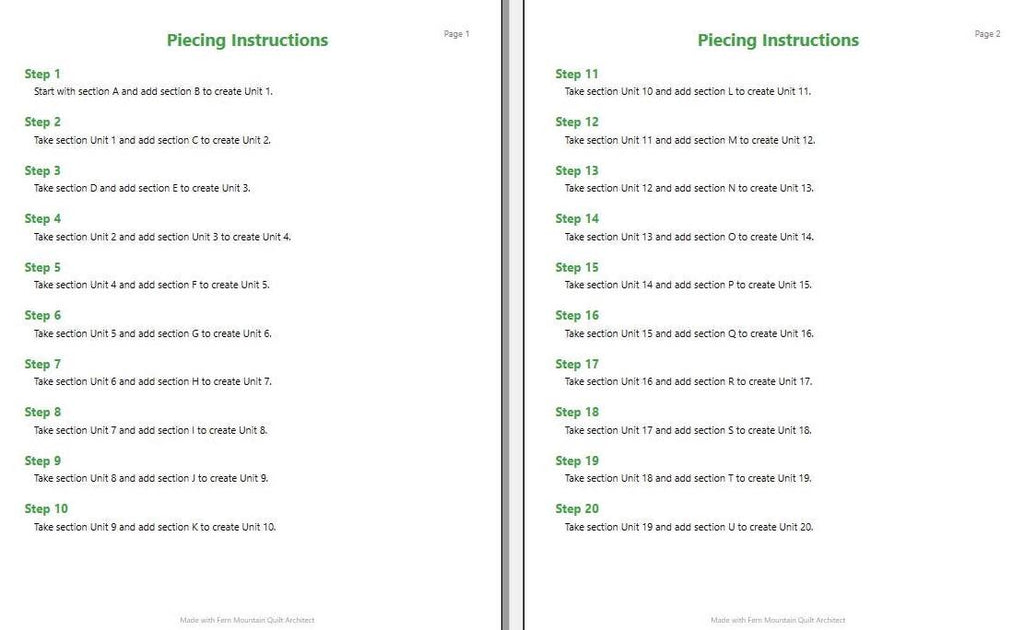Viewport: 1024px width, 630px height.
Task: Click the Step 17 instruction about section R
Action: click(x=688, y=381)
